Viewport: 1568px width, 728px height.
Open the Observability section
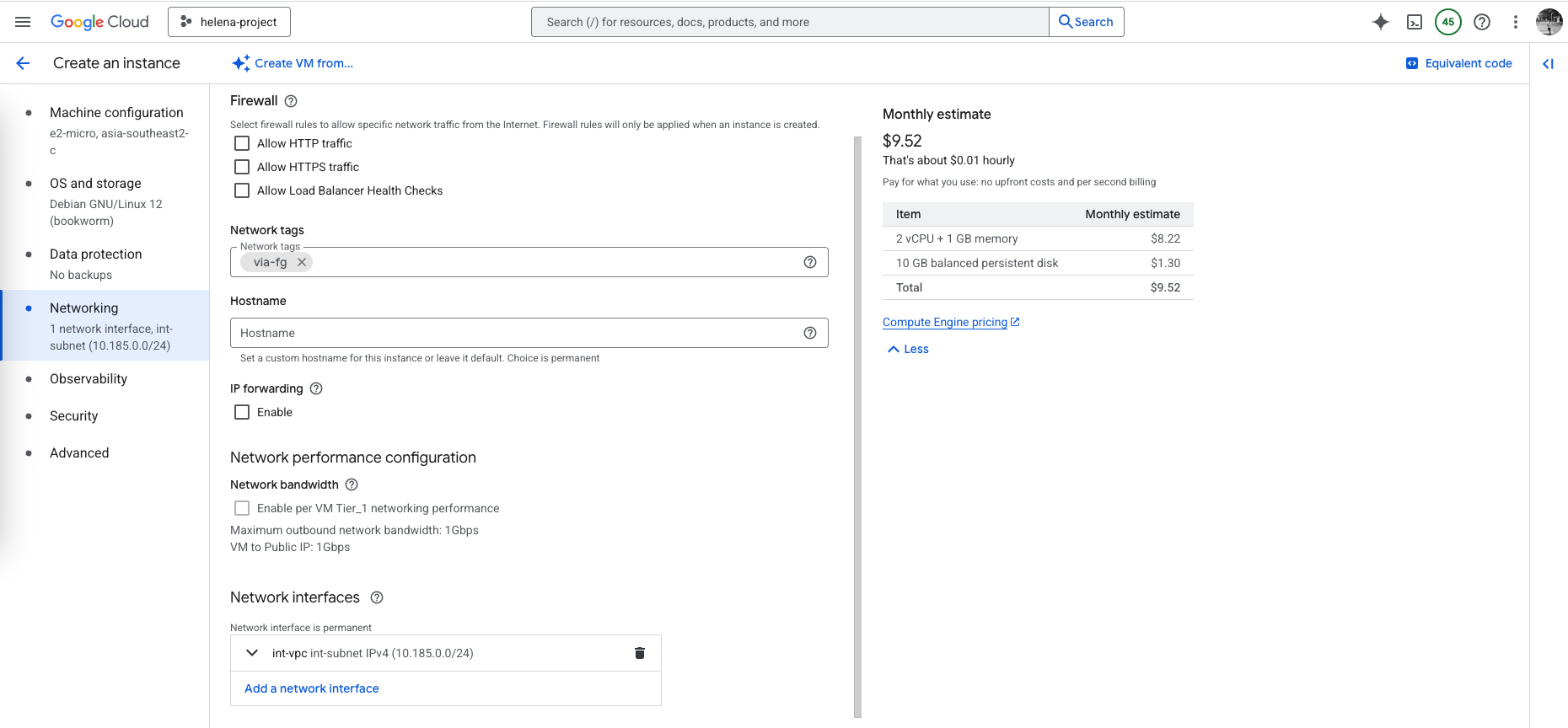tap(89, 379)
